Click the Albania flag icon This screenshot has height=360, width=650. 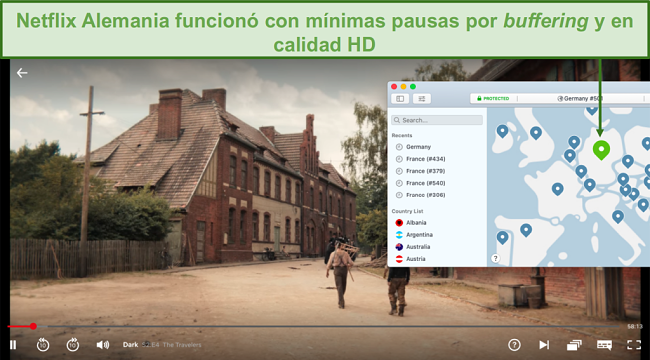tap(399, 223)
